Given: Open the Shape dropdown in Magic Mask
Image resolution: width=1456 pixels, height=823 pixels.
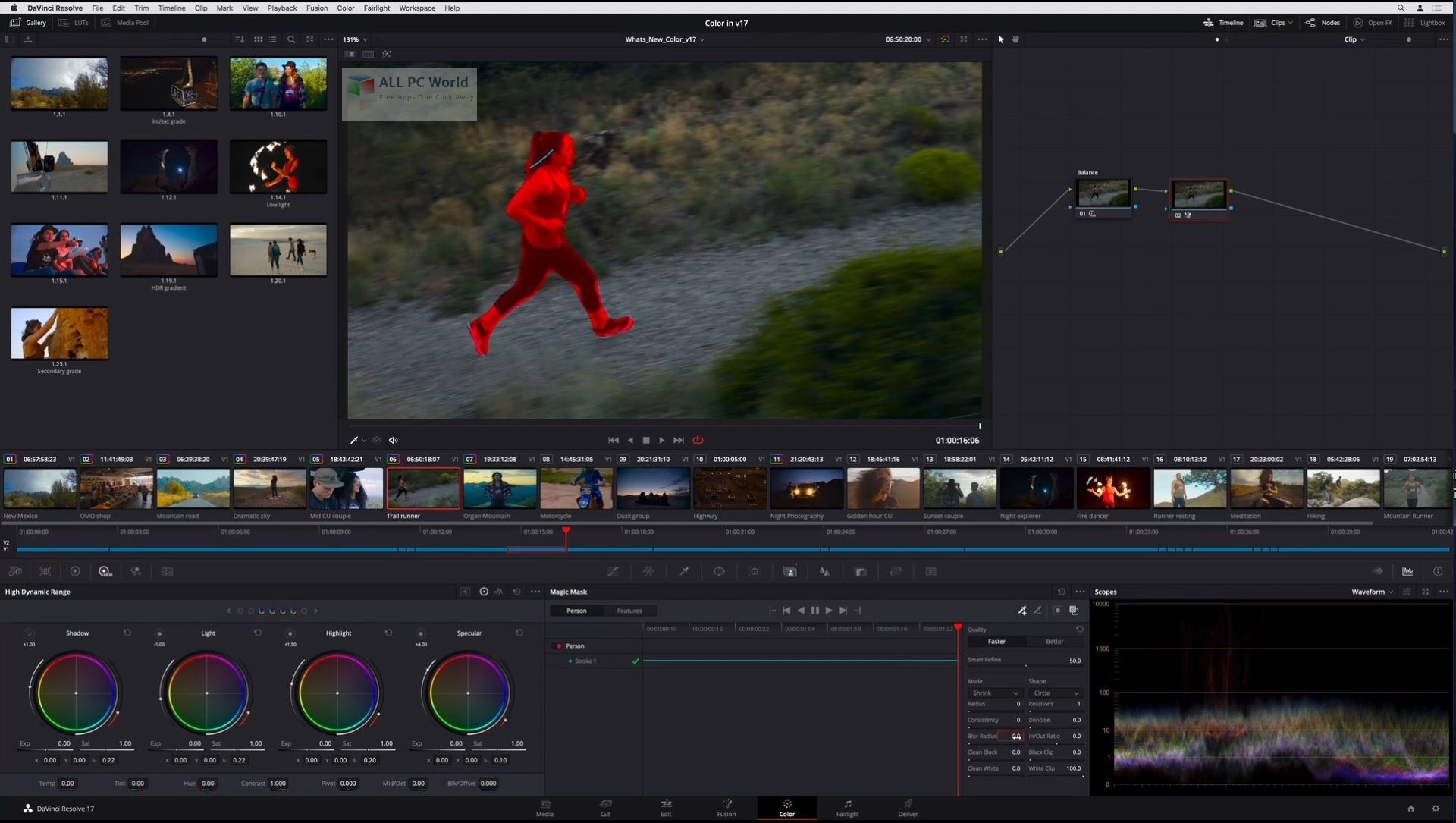Looking at the screenshot, I should [x=1054, y=693].
